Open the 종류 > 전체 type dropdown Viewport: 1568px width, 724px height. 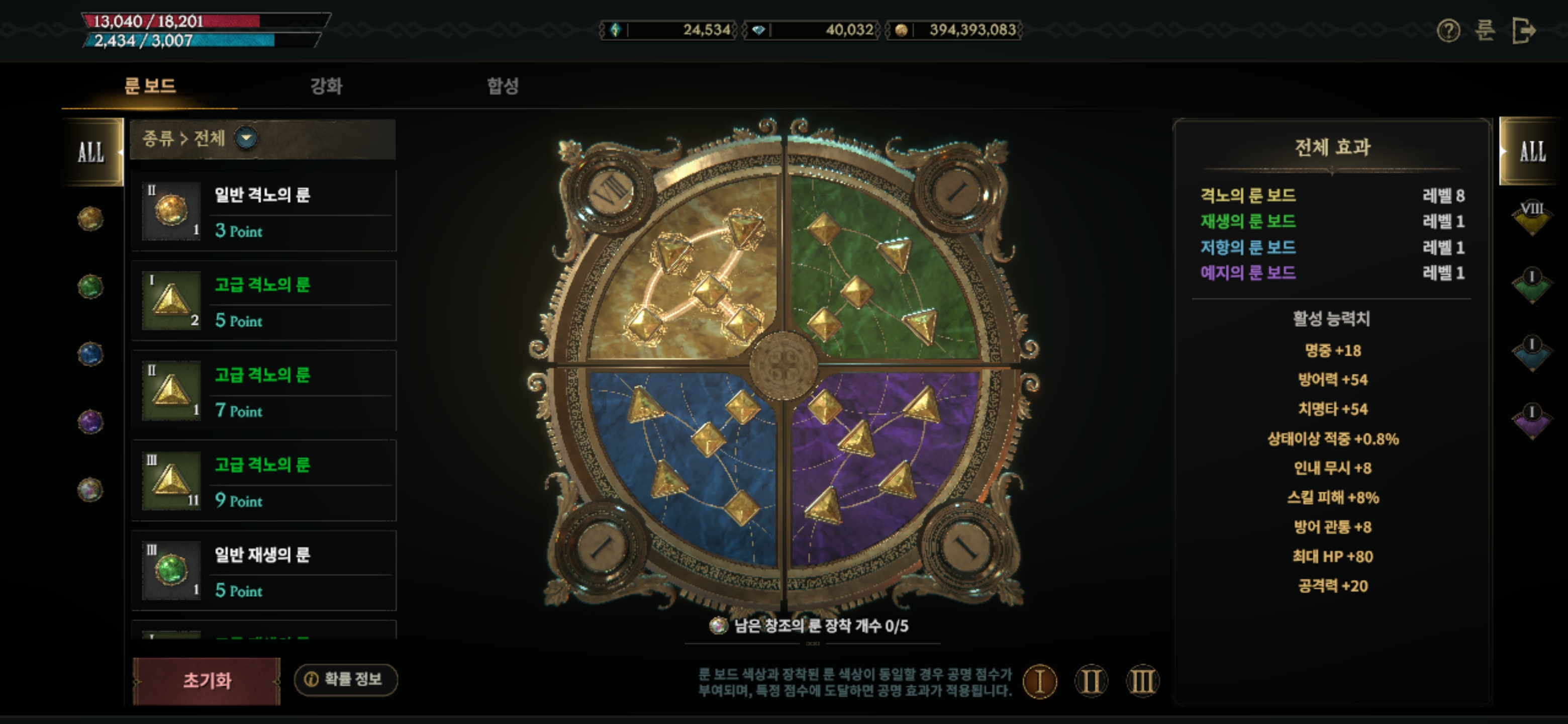246,138
